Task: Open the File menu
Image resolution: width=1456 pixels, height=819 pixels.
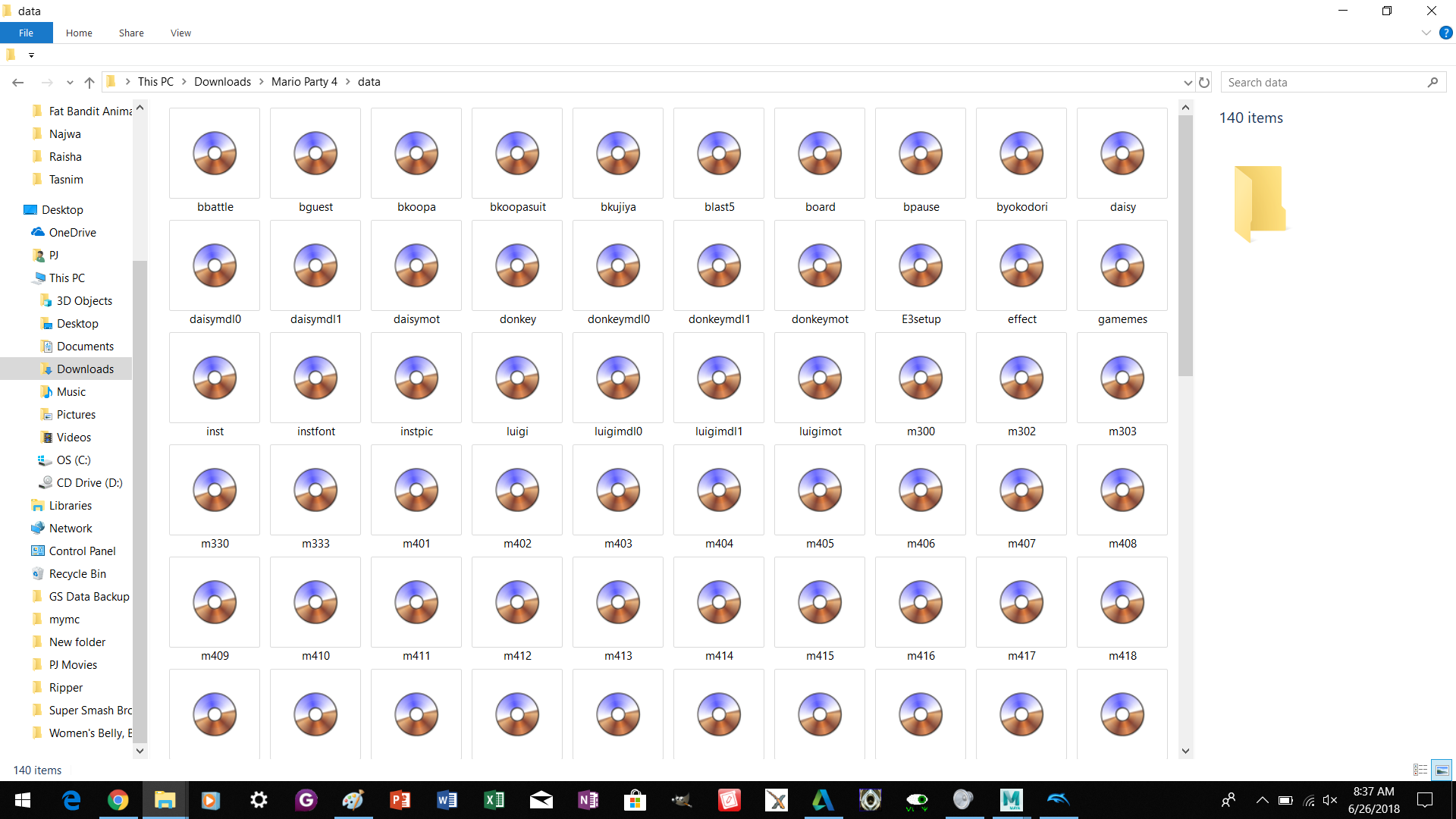Action: click(27, 33)
